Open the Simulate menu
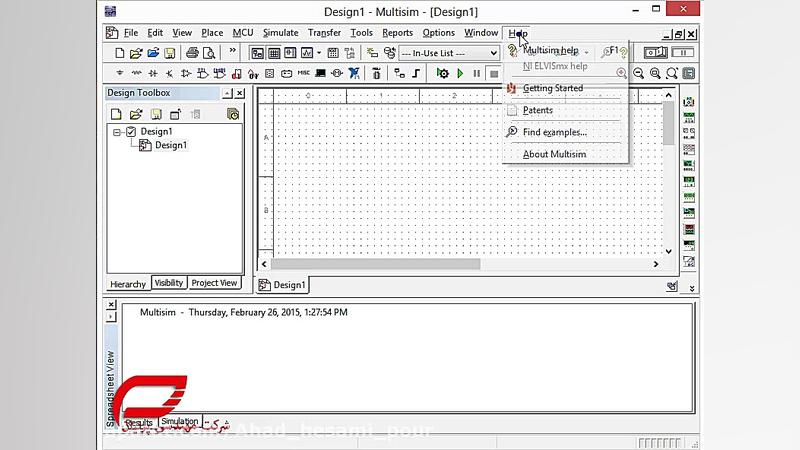Image resolution: width=800 pixels, height=450 pixels. (x=281, y=33)
